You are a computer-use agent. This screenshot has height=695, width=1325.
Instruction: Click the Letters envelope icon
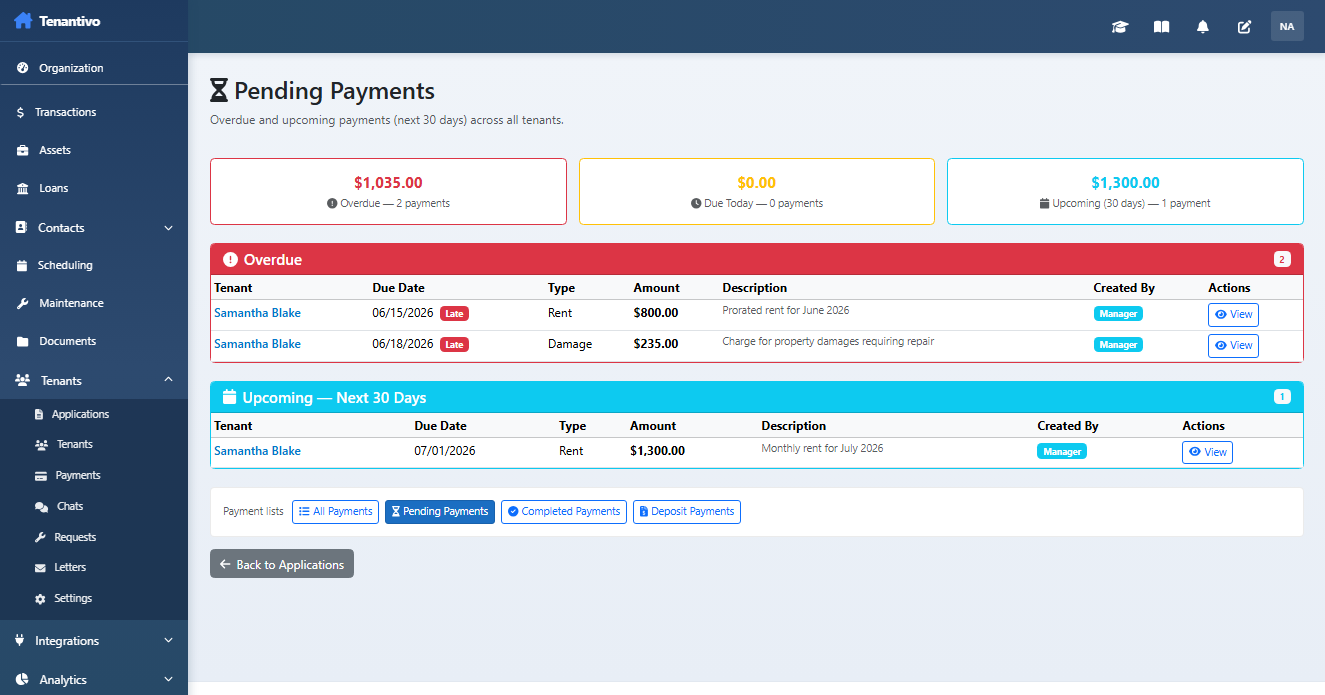pyautogui.click(x=41, y=568)
